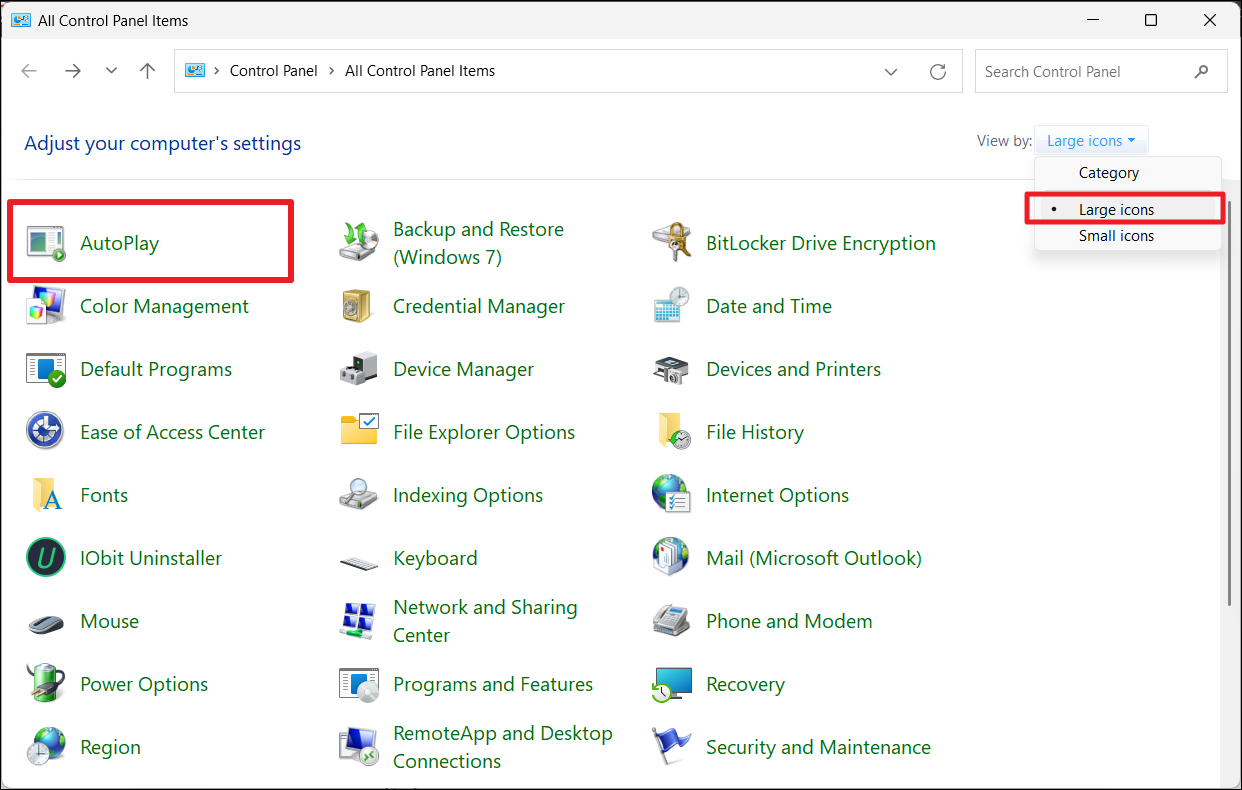Choose Small icons view option
The width and height of the screenshot is (1242, 790).
(1116, 236)
